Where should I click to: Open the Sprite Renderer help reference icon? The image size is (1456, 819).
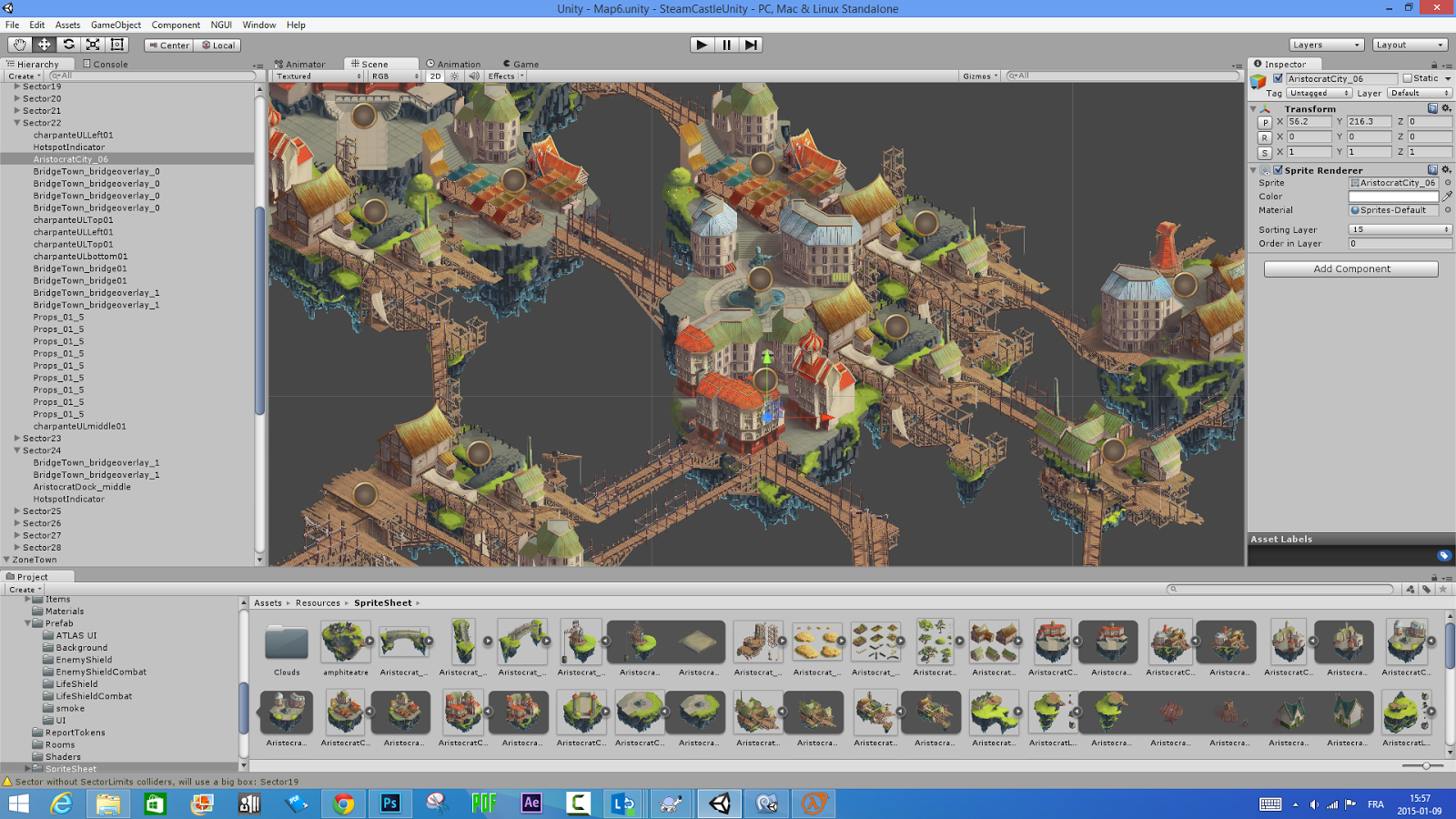1432,170
